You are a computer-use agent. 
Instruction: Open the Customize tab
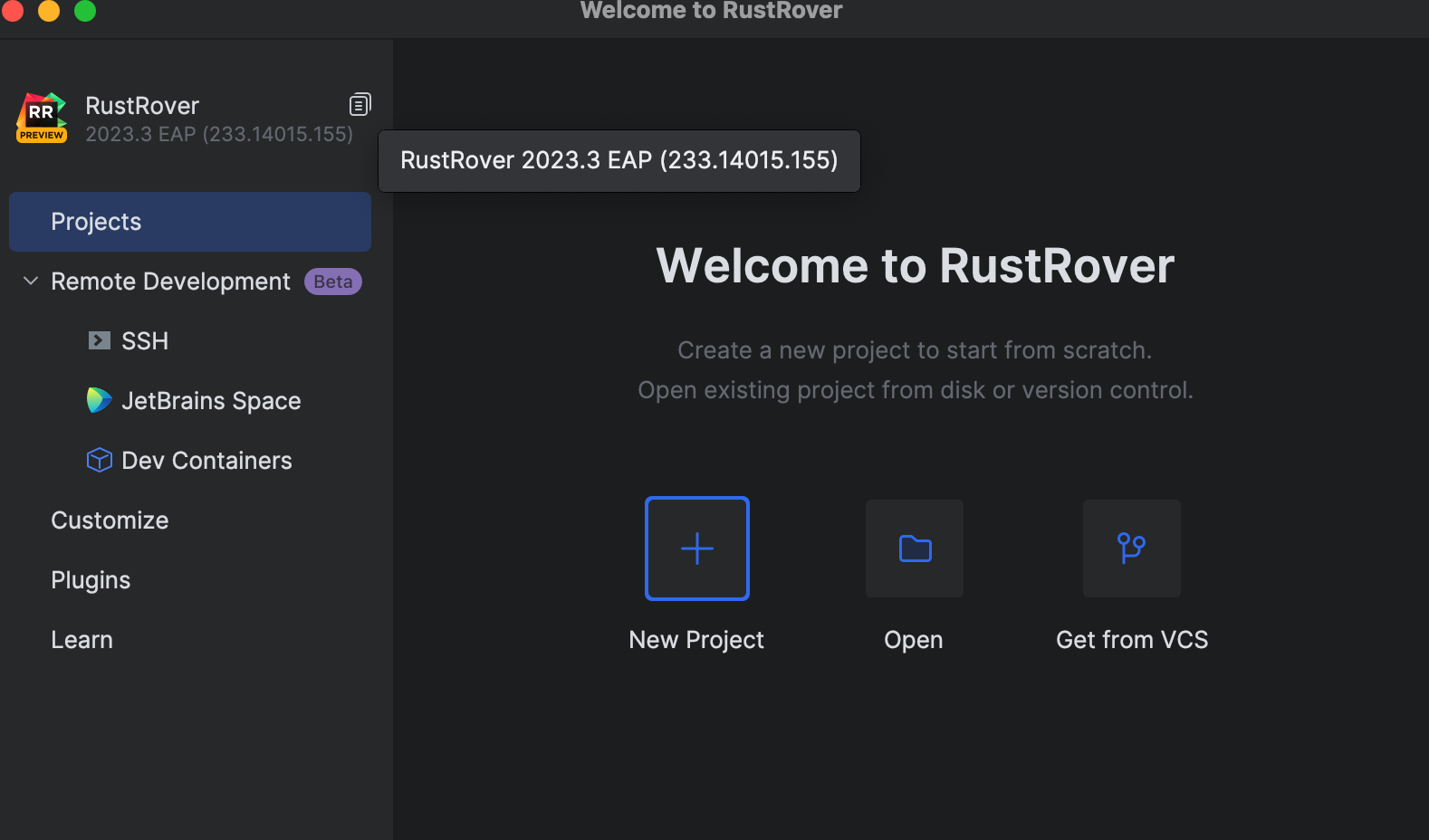[x=110, y=520]
